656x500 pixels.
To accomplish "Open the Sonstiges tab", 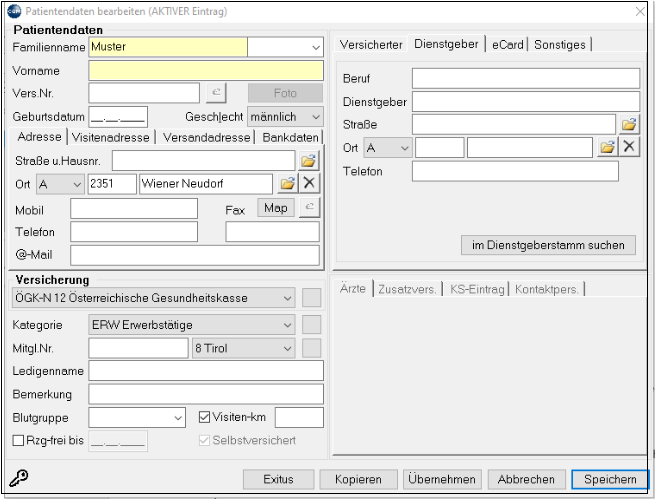I will 560,44.
